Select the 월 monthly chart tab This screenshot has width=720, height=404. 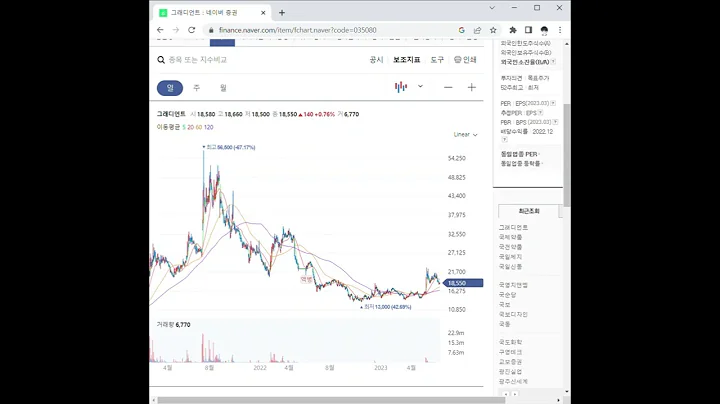pos(223,88)
